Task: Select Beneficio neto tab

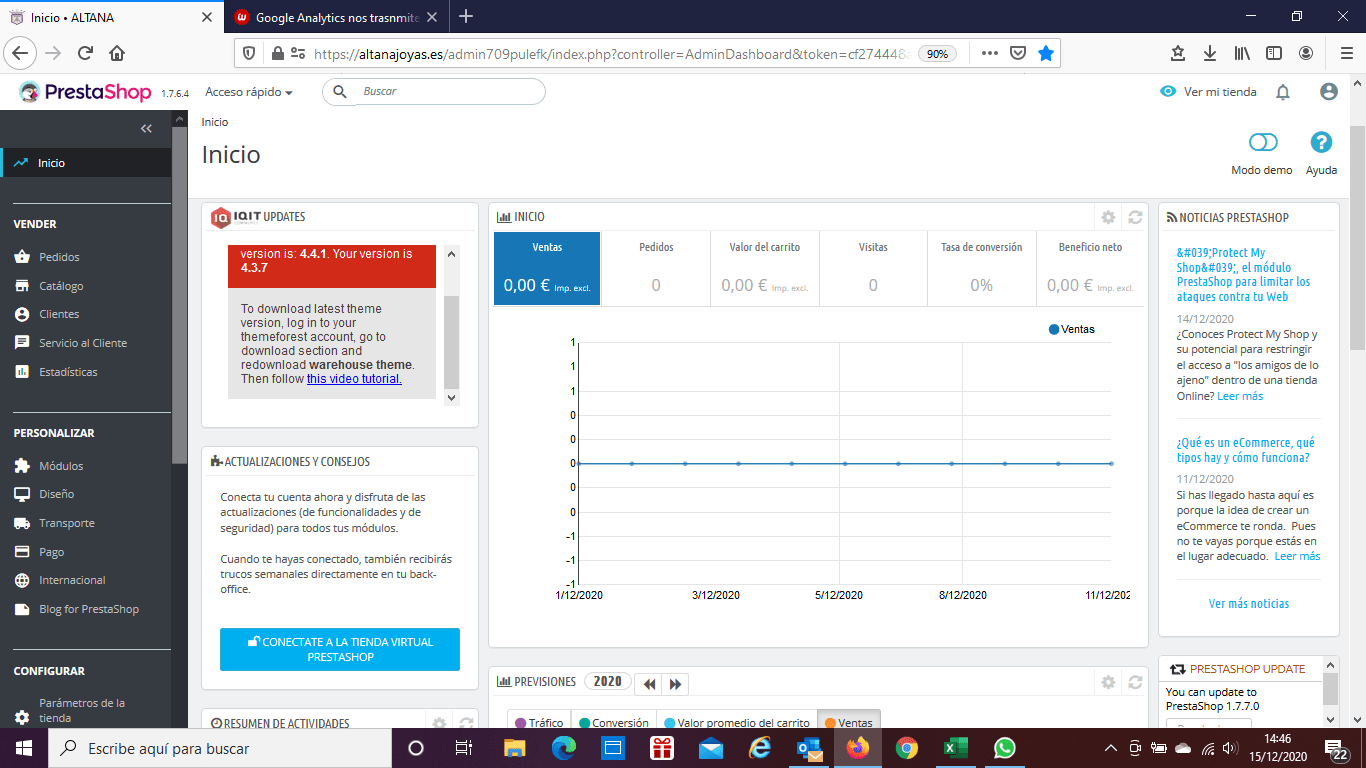Action: [x=1091, y=269]
